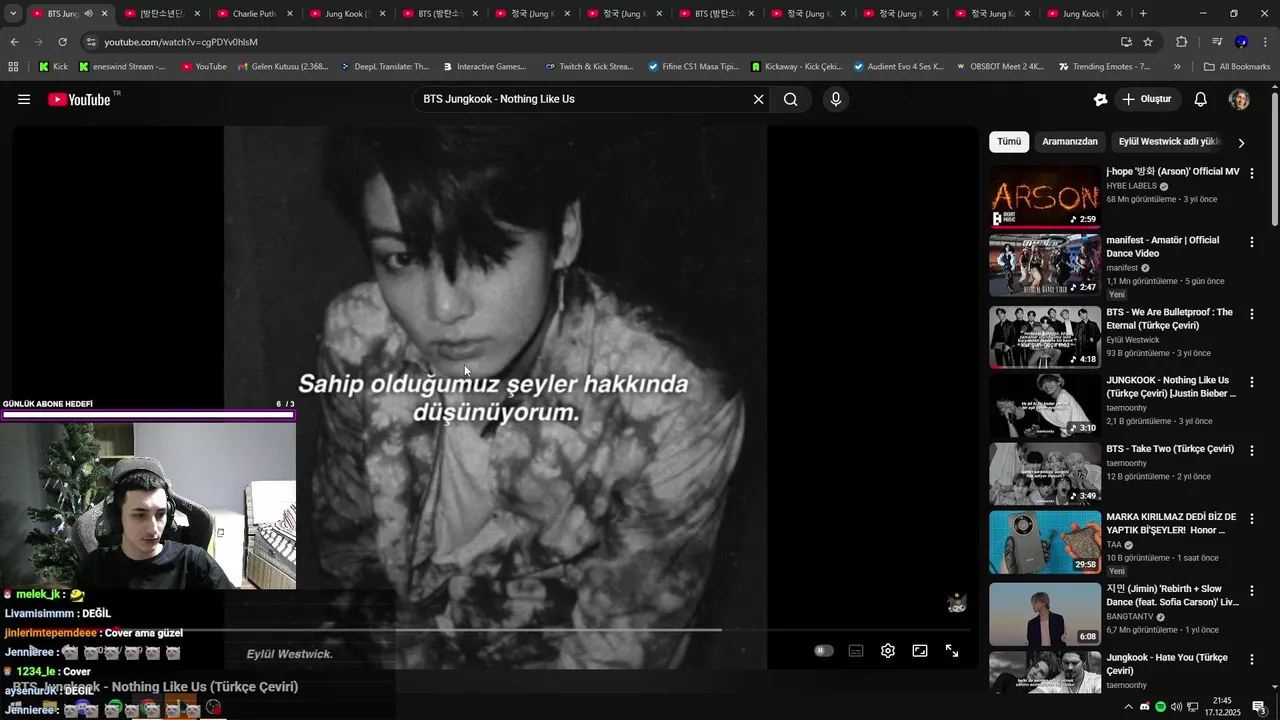Open the Jimin Rebirth thumbnail showing 6:08
Viewport: 1280px width, 720px height.
(1045, 614)
